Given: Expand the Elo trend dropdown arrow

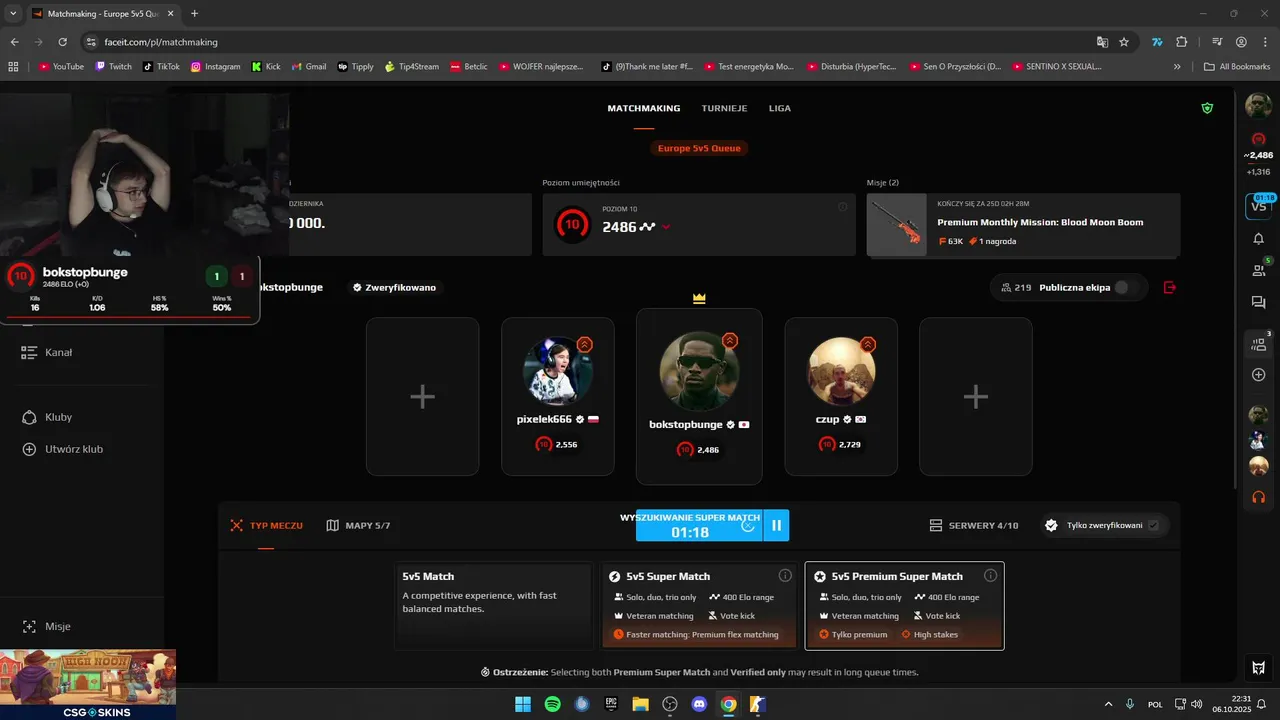Looking at the screenshot, I should (x=666, y=227).
